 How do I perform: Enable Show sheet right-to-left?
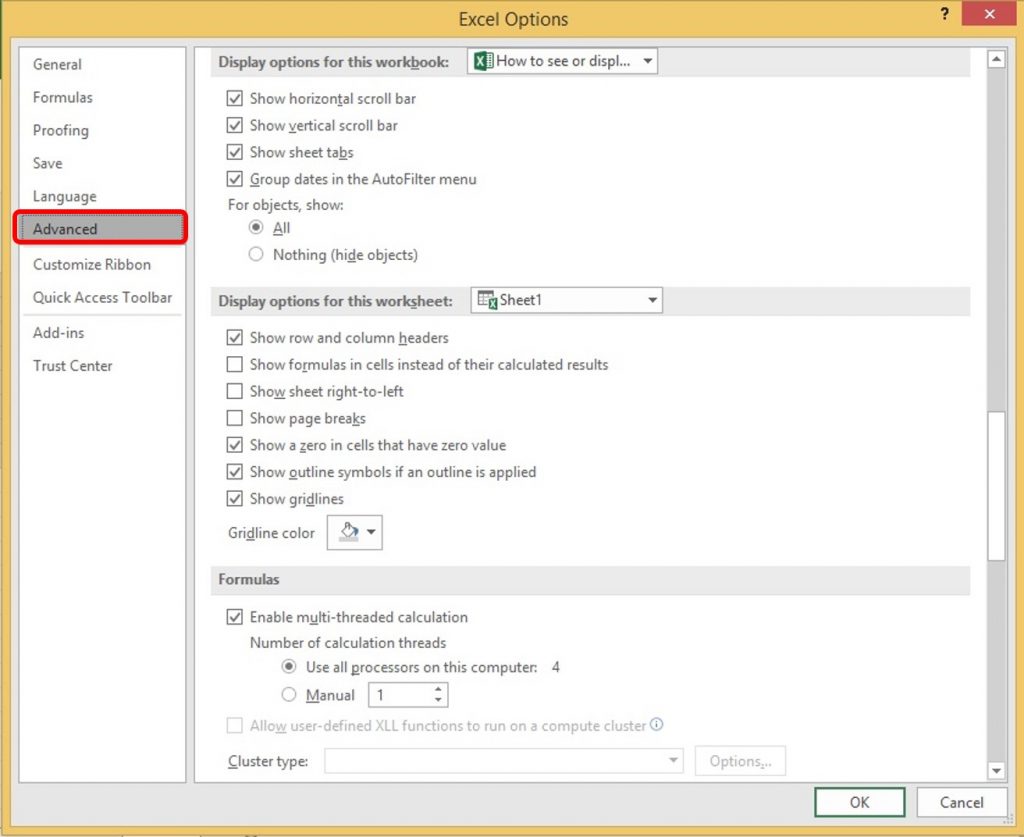[234, 391]
